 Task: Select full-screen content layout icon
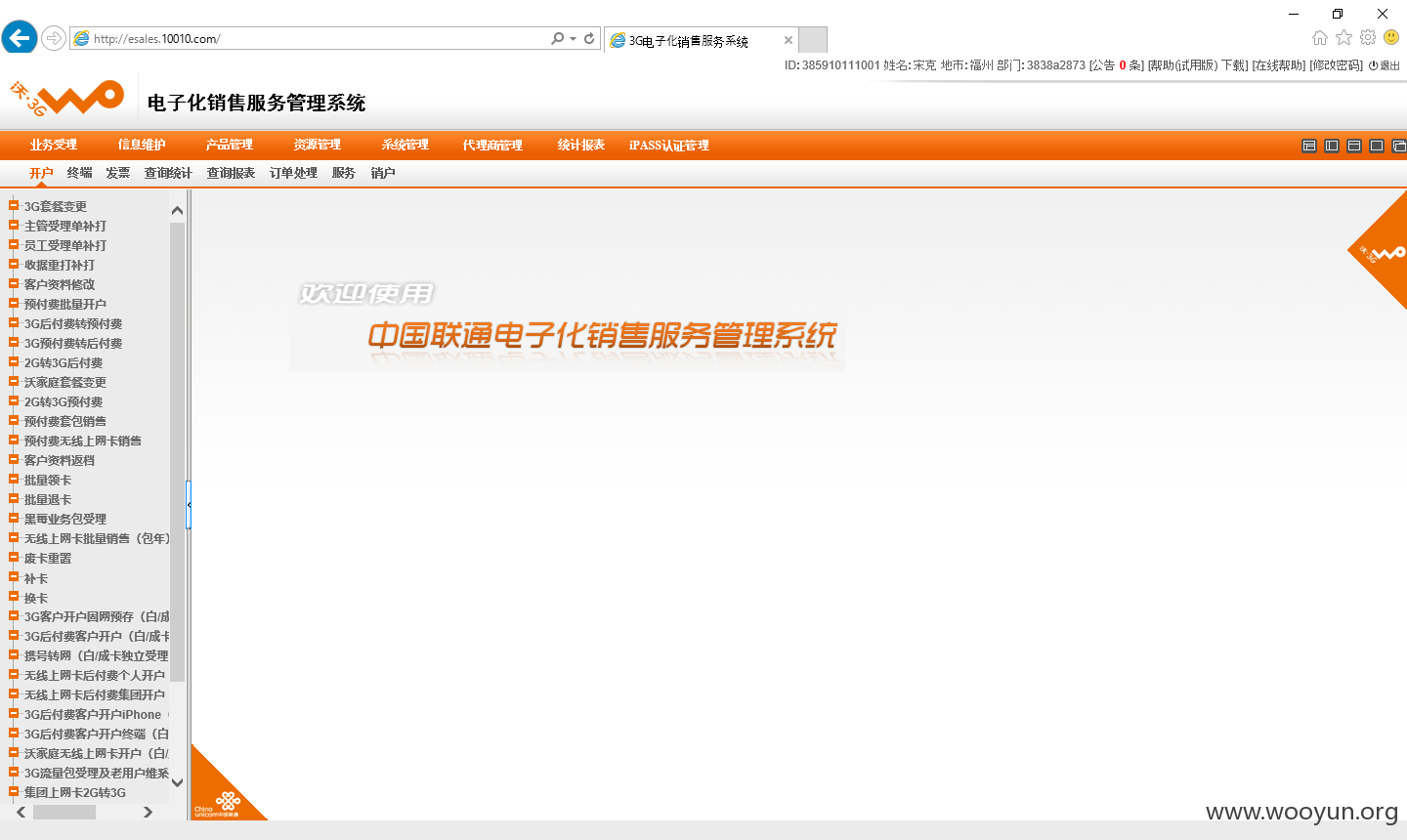point(1377,146)
